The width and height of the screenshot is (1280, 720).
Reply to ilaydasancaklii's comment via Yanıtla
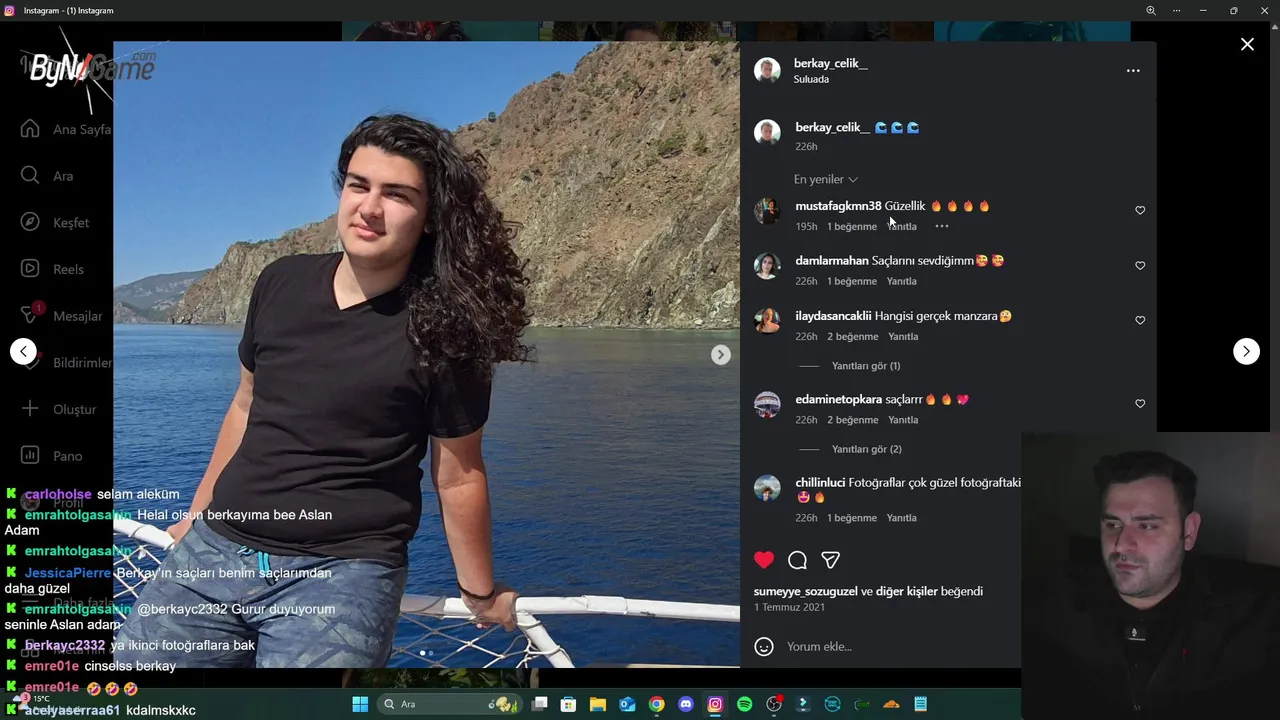pos(903,336)
